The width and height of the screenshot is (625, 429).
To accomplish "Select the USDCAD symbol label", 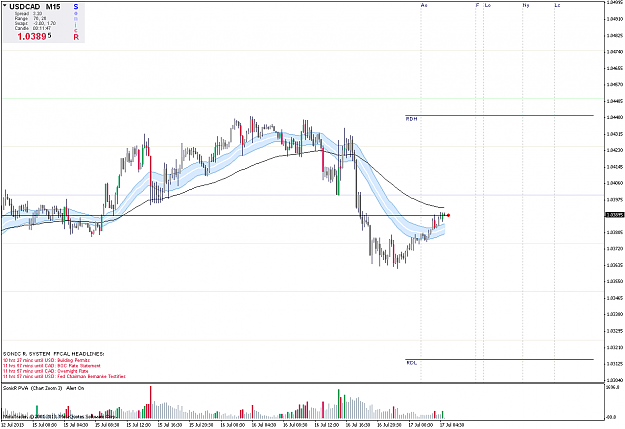I will 25,7.
